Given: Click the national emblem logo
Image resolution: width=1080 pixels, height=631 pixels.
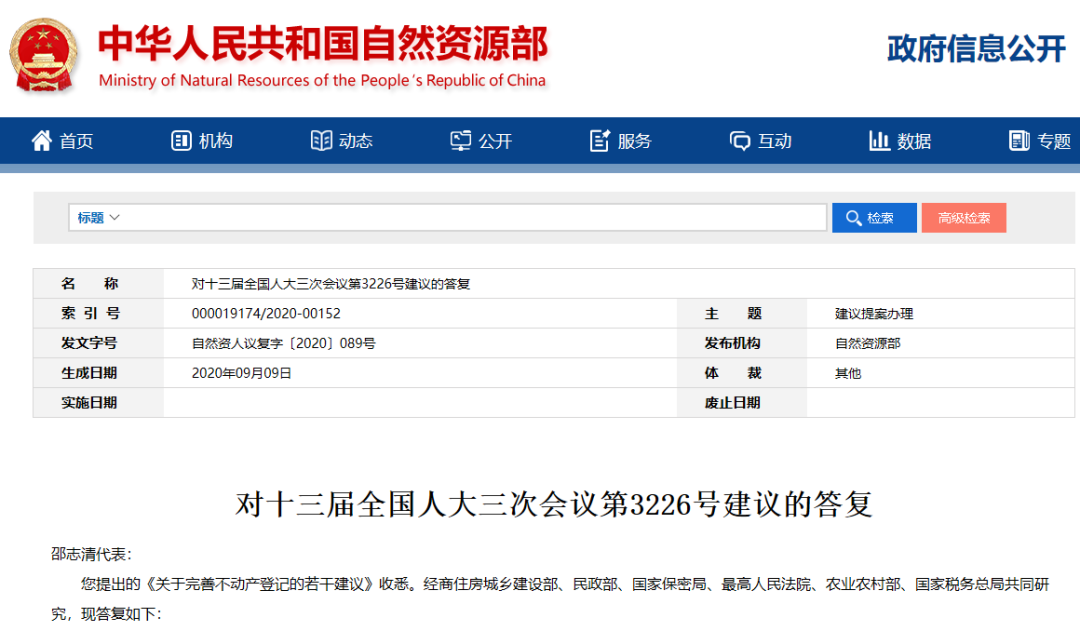Looking at the screenshot, I should pos(43,55).
